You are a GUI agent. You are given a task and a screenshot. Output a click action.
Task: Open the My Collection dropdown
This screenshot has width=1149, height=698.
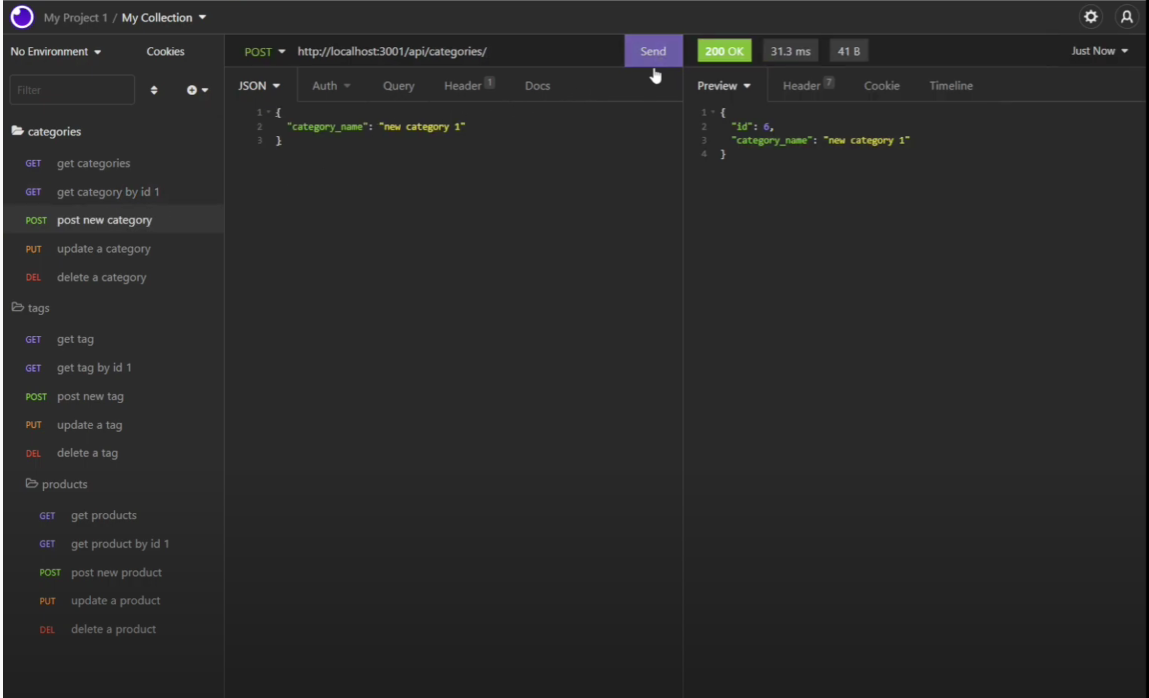[x=163, y=18]
